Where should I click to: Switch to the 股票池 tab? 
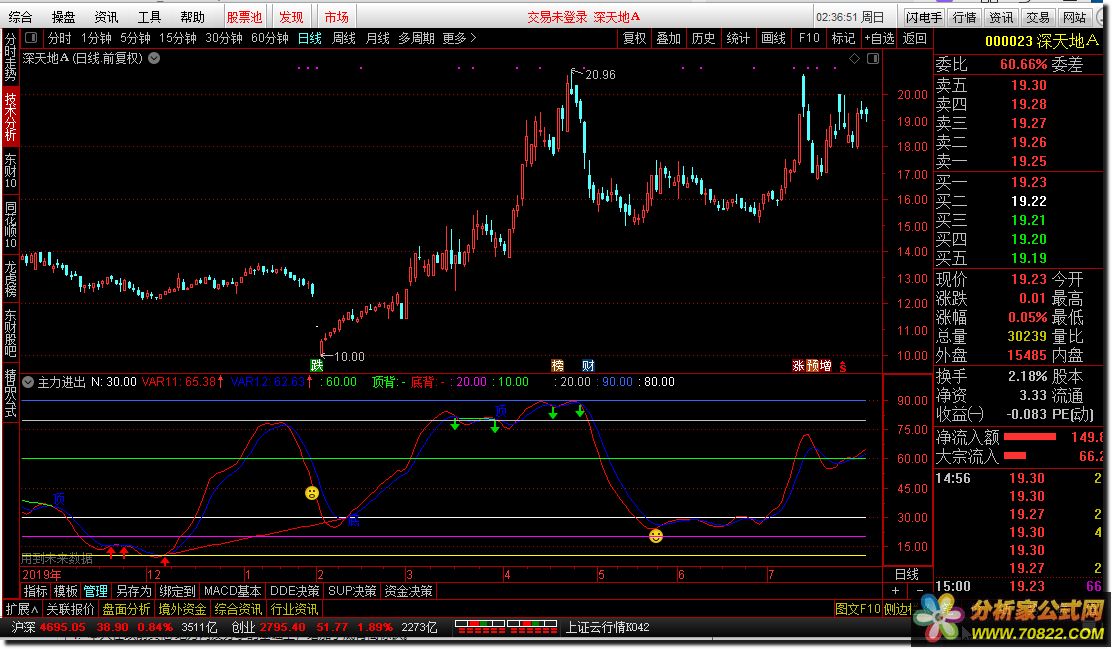tap(244, 17)
